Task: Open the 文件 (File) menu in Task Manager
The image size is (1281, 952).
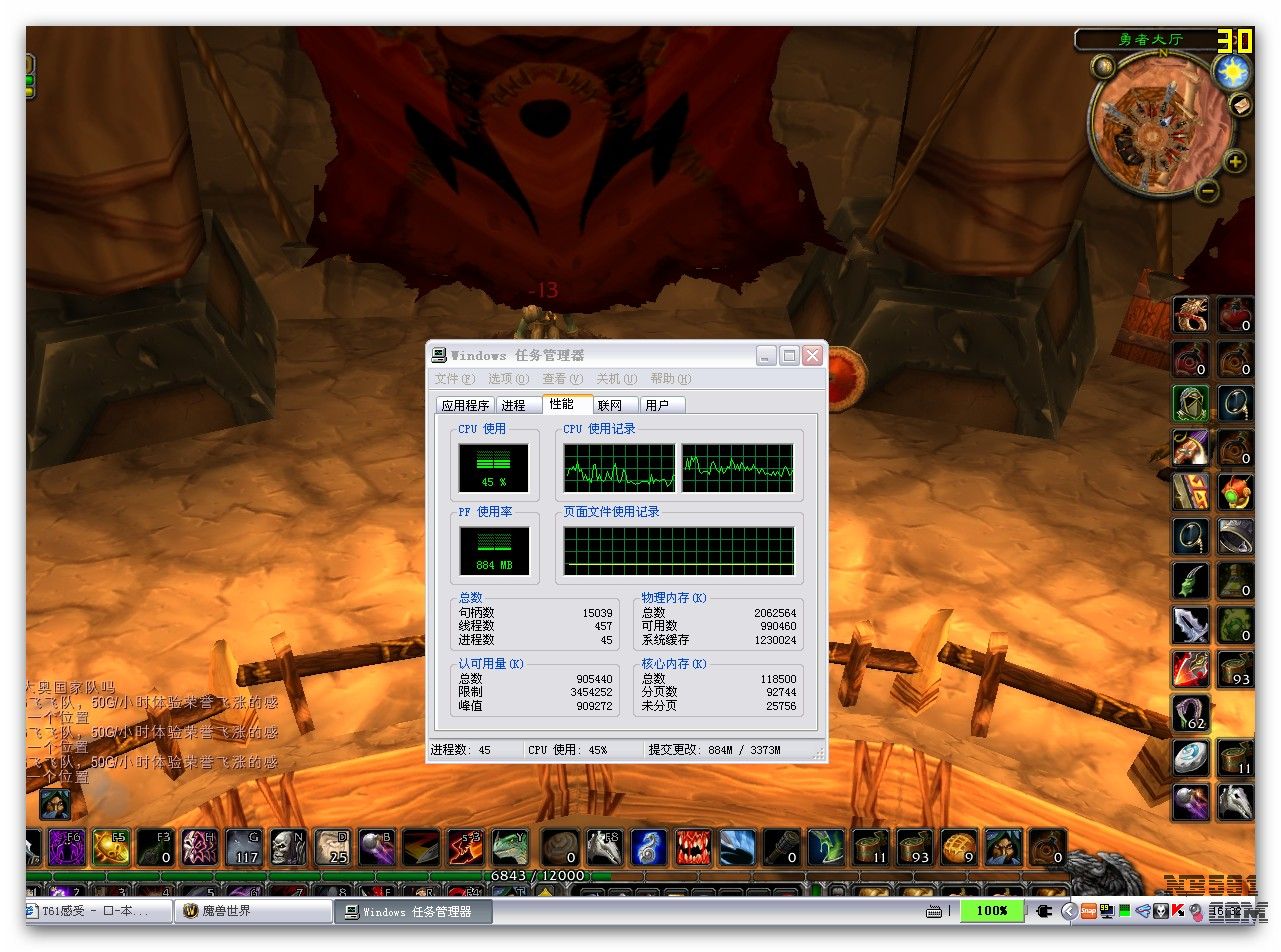Action: point(454,379)
